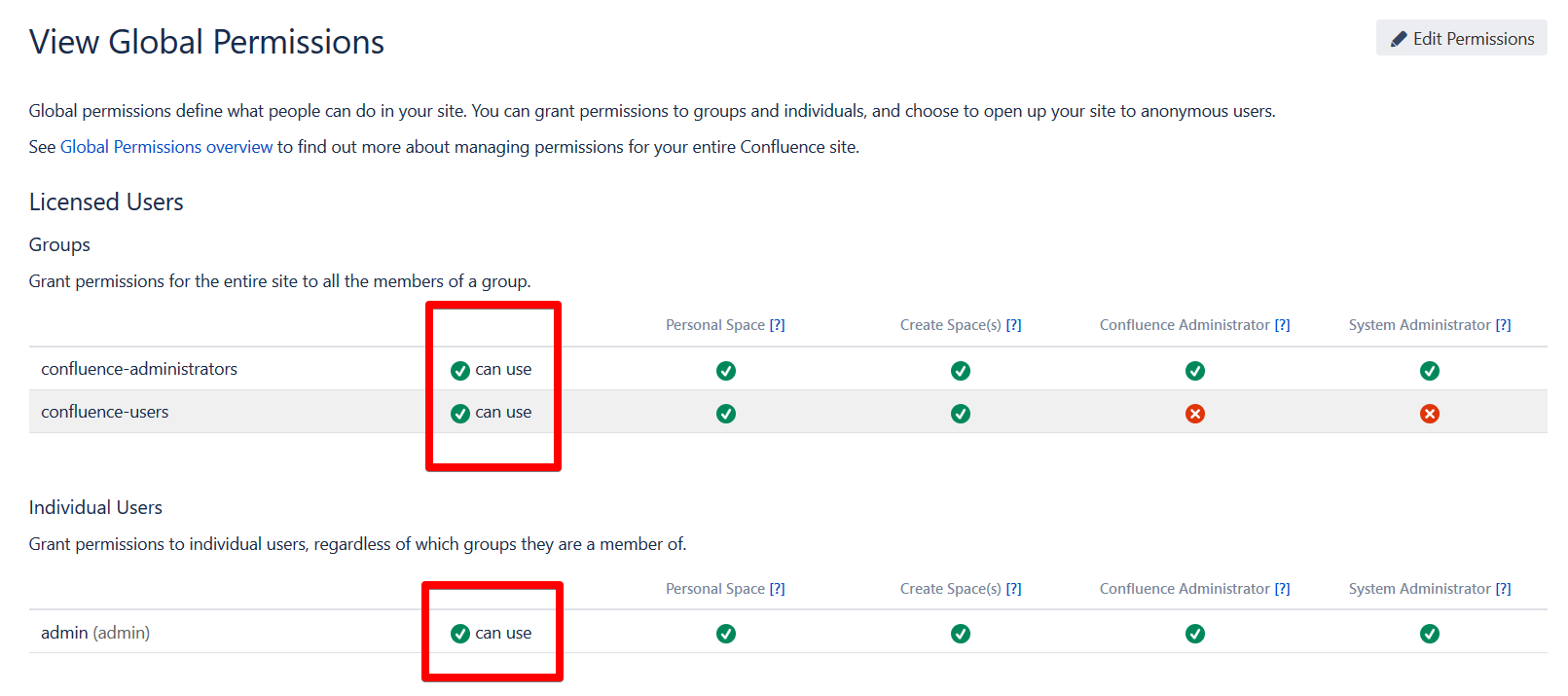Click the Create Space(s) checkmark for admin user
The height and width of the screenshot is (696, 1568).
click(x=961, y=634)
